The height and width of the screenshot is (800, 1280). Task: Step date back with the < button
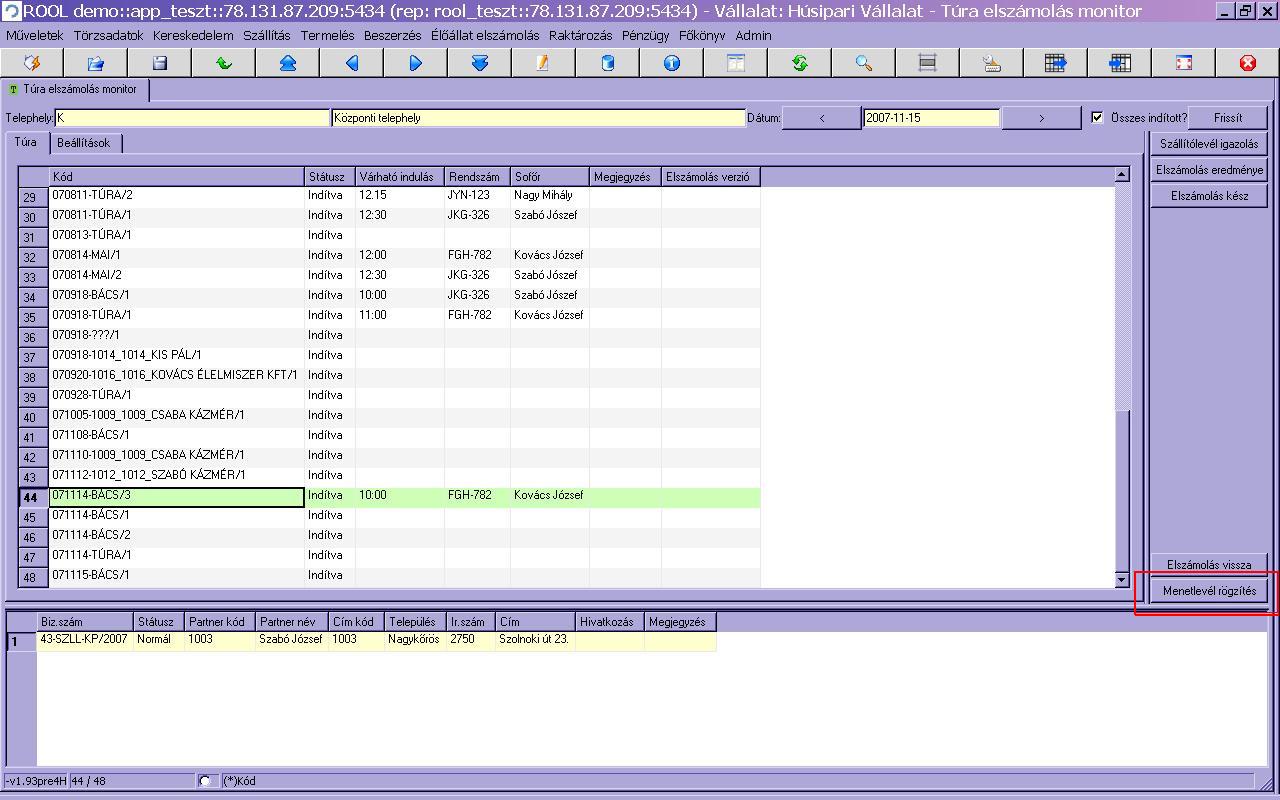tap(822, 118)
